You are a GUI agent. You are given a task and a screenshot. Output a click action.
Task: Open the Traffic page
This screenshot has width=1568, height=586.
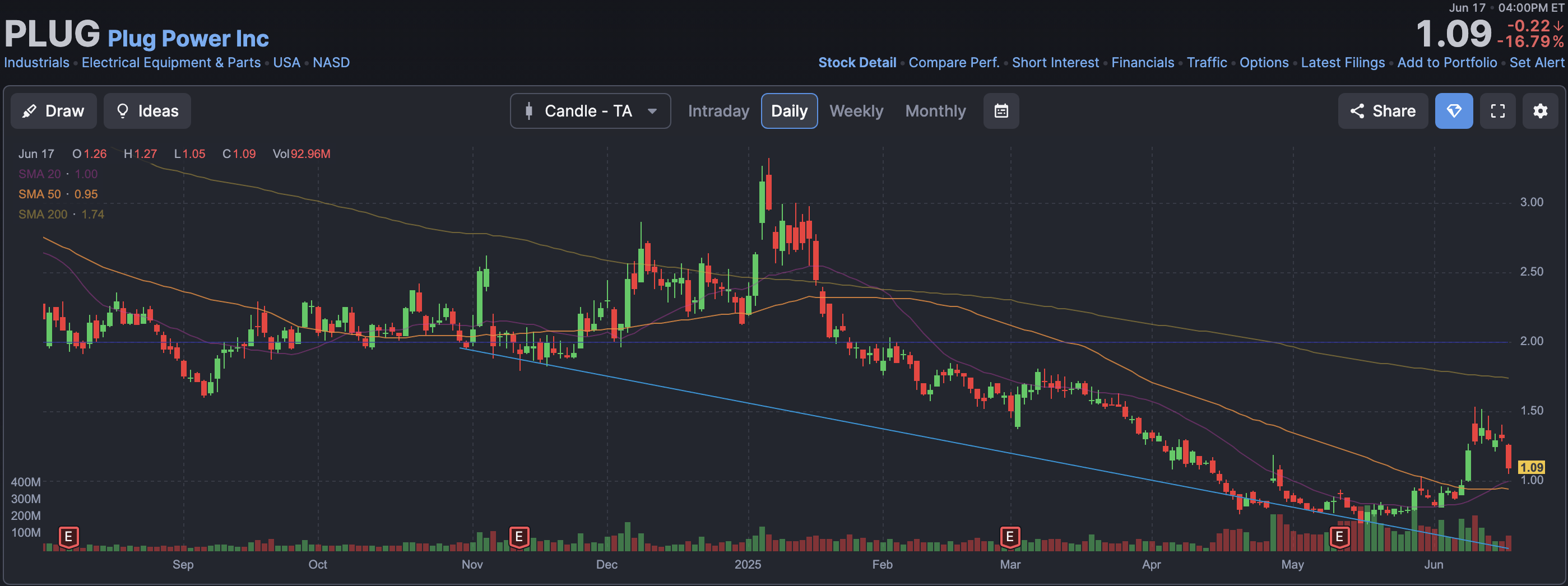pyautogui.click(x=1207, y=63)
